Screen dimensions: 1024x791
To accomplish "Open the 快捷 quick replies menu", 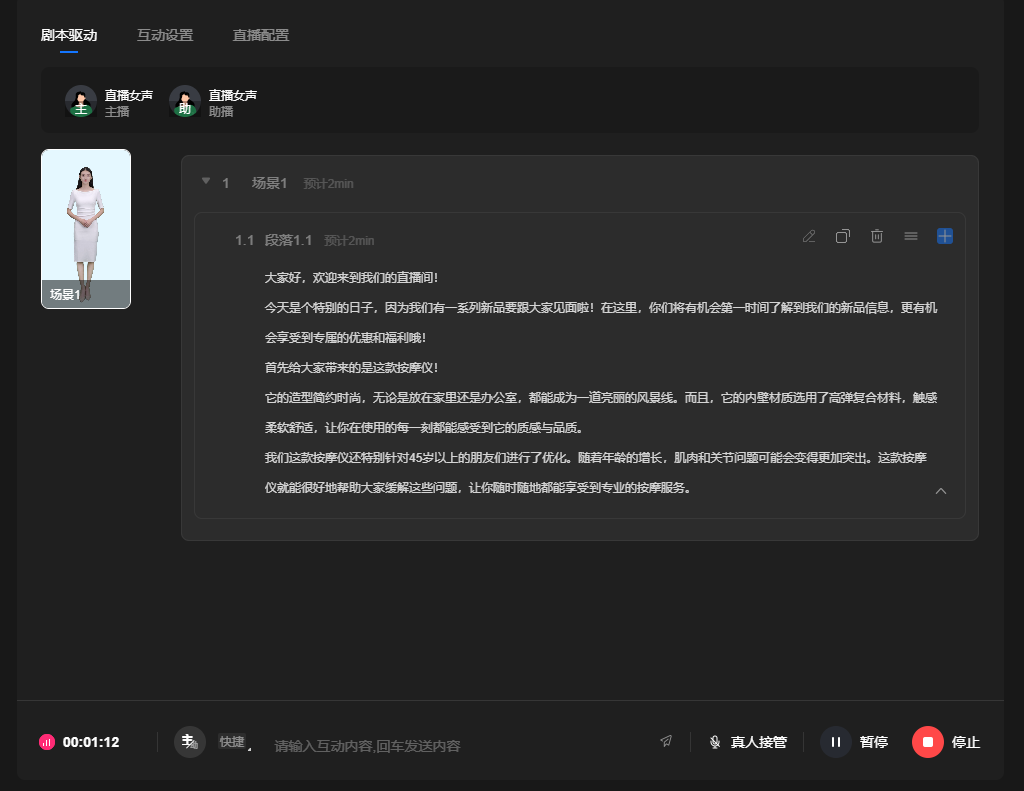I will click(233, 742).
